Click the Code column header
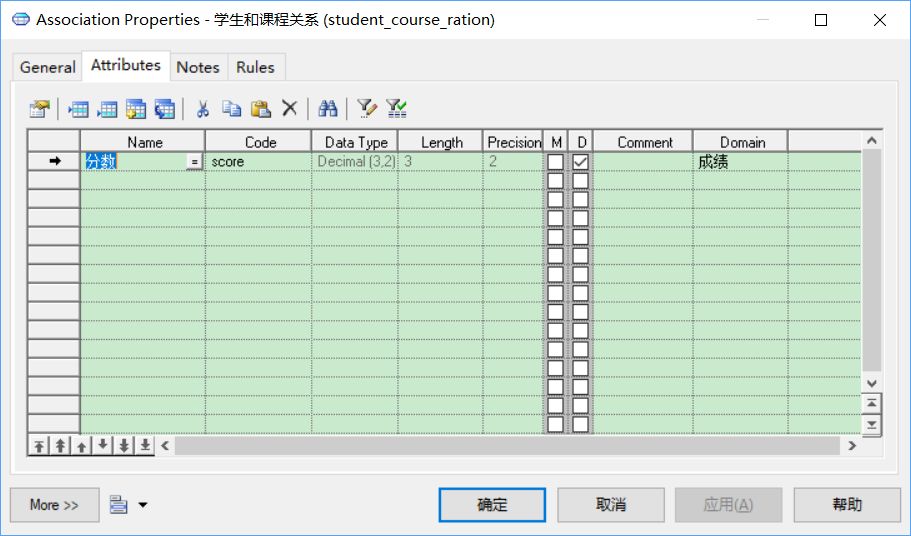 click(x=259, y=142)
